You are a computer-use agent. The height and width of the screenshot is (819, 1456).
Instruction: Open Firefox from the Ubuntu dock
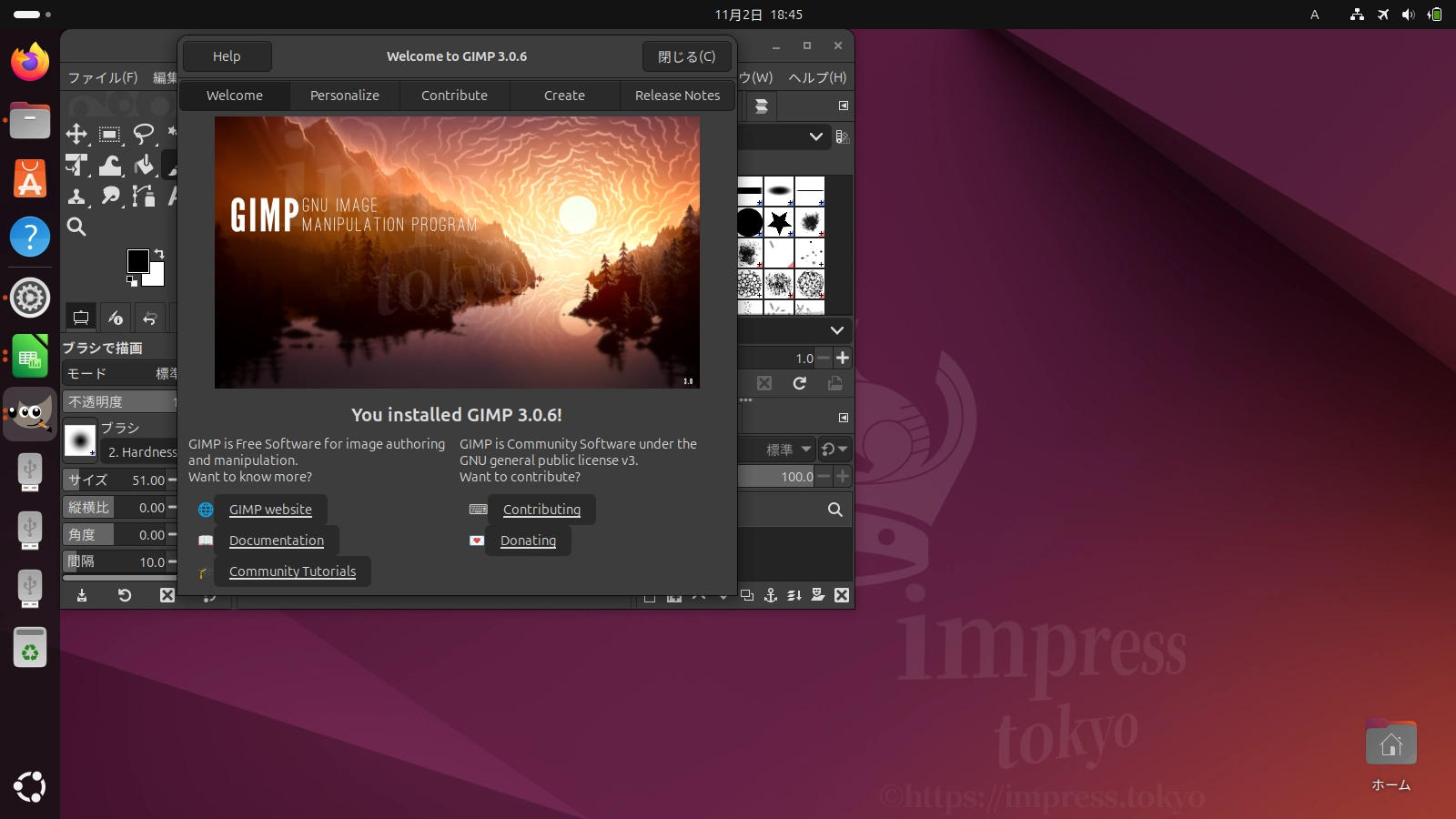pyautogui.click(x=30, y=62)
